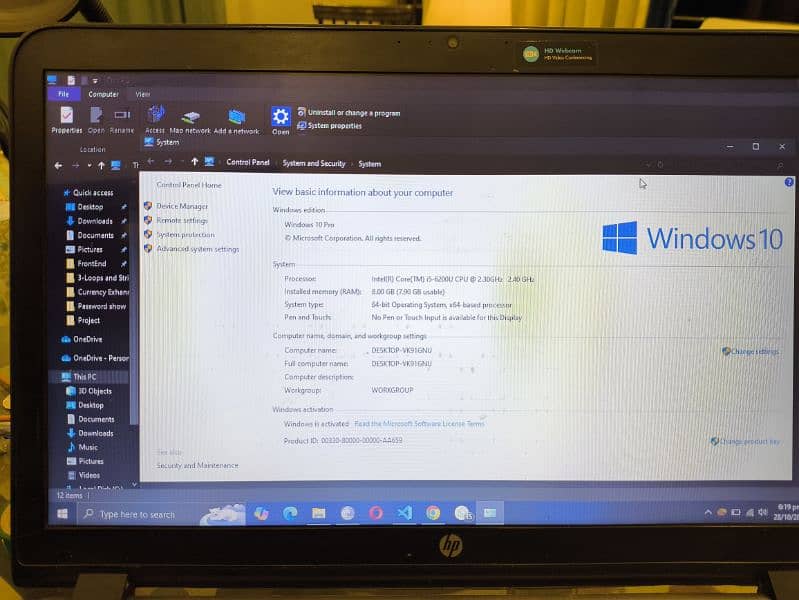Open the File menu tab
This screenshot has height=600, width=799.
[x=63, y=94]
